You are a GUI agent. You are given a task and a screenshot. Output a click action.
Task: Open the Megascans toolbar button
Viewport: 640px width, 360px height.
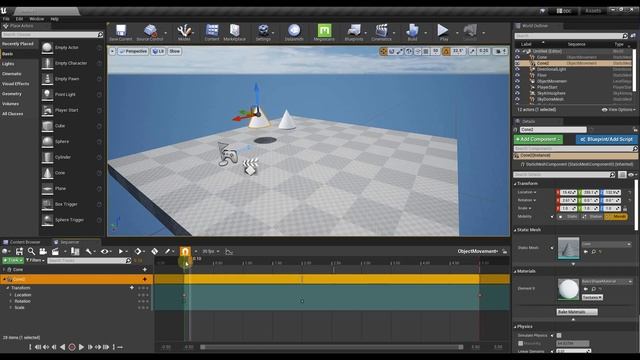[324, 33]
